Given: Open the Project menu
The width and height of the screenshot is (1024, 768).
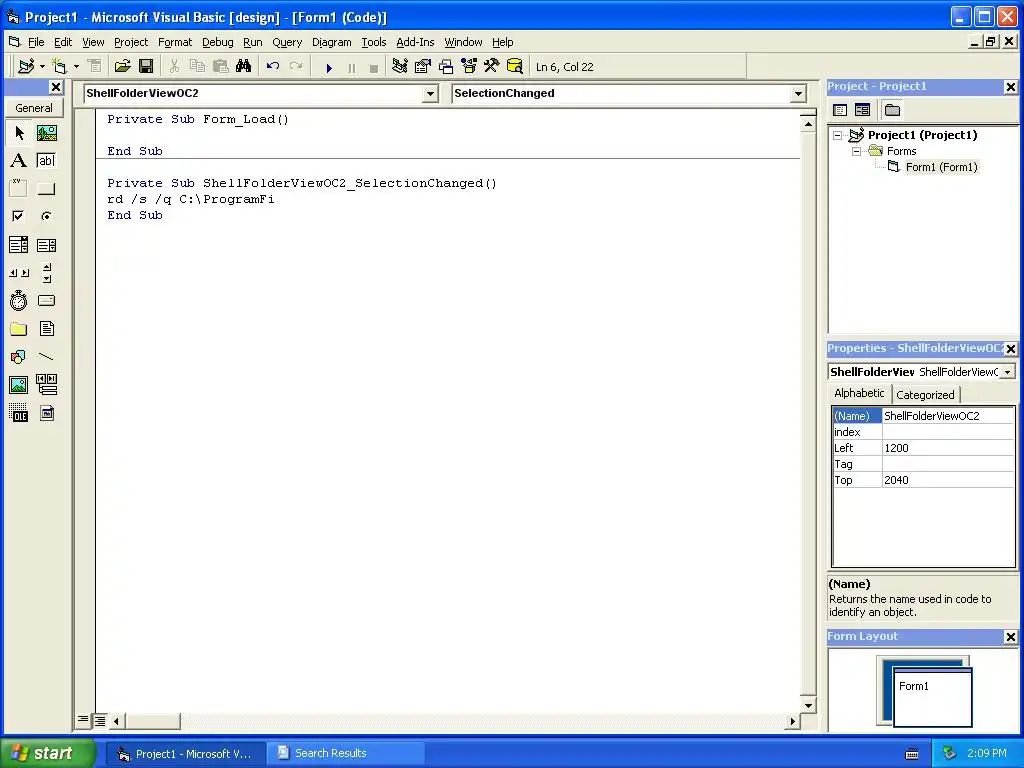Looking at the screenshot, I should pos(131,42).
